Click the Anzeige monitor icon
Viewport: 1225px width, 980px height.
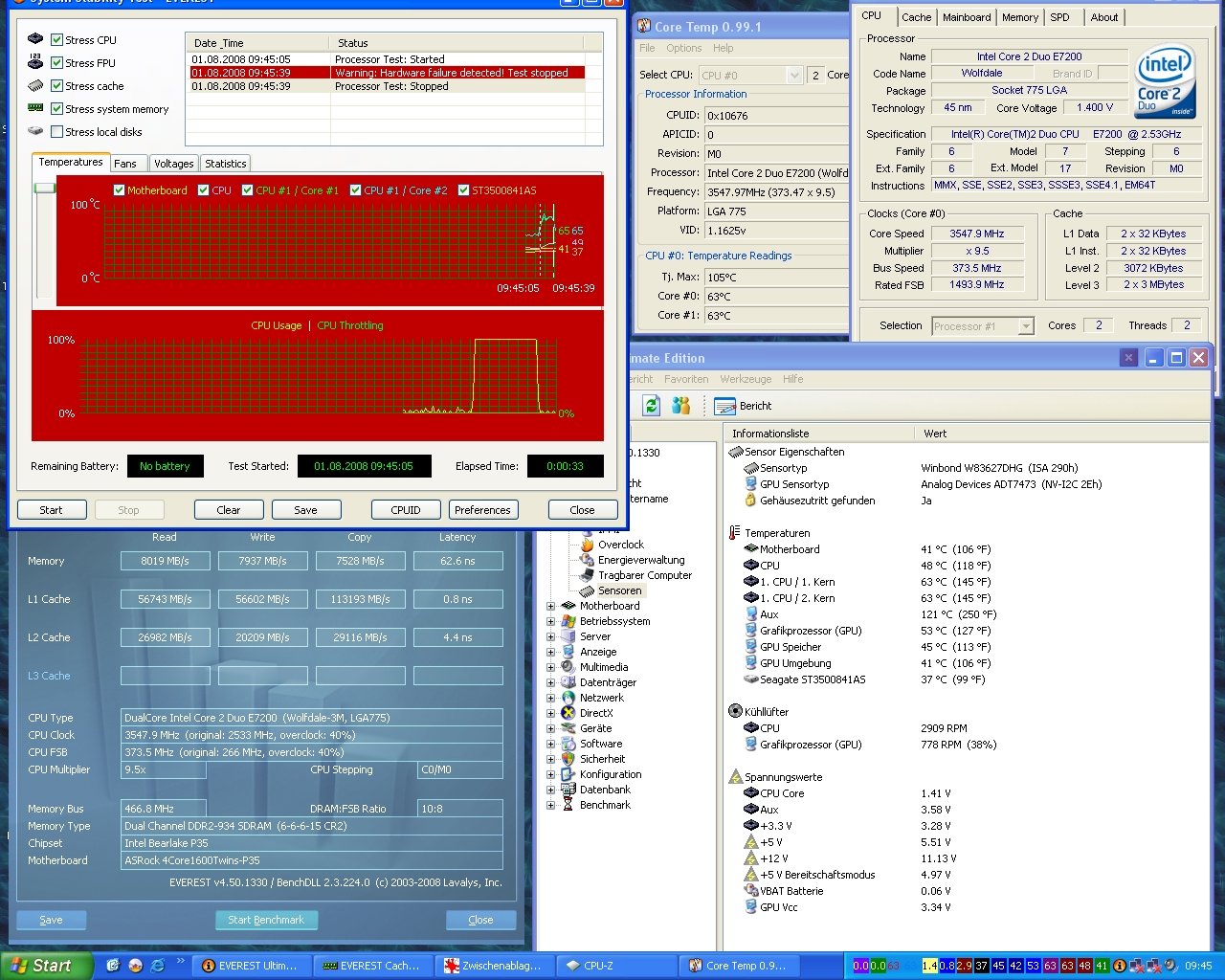click(568, 652)
